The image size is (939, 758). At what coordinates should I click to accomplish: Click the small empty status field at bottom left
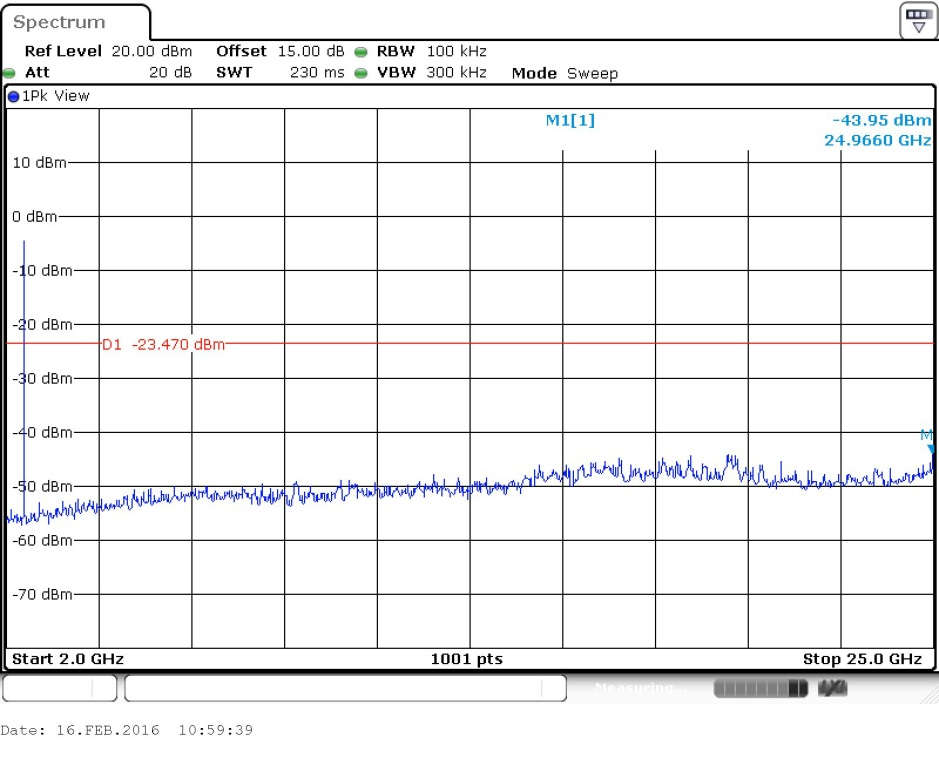(x=59, y=688)
